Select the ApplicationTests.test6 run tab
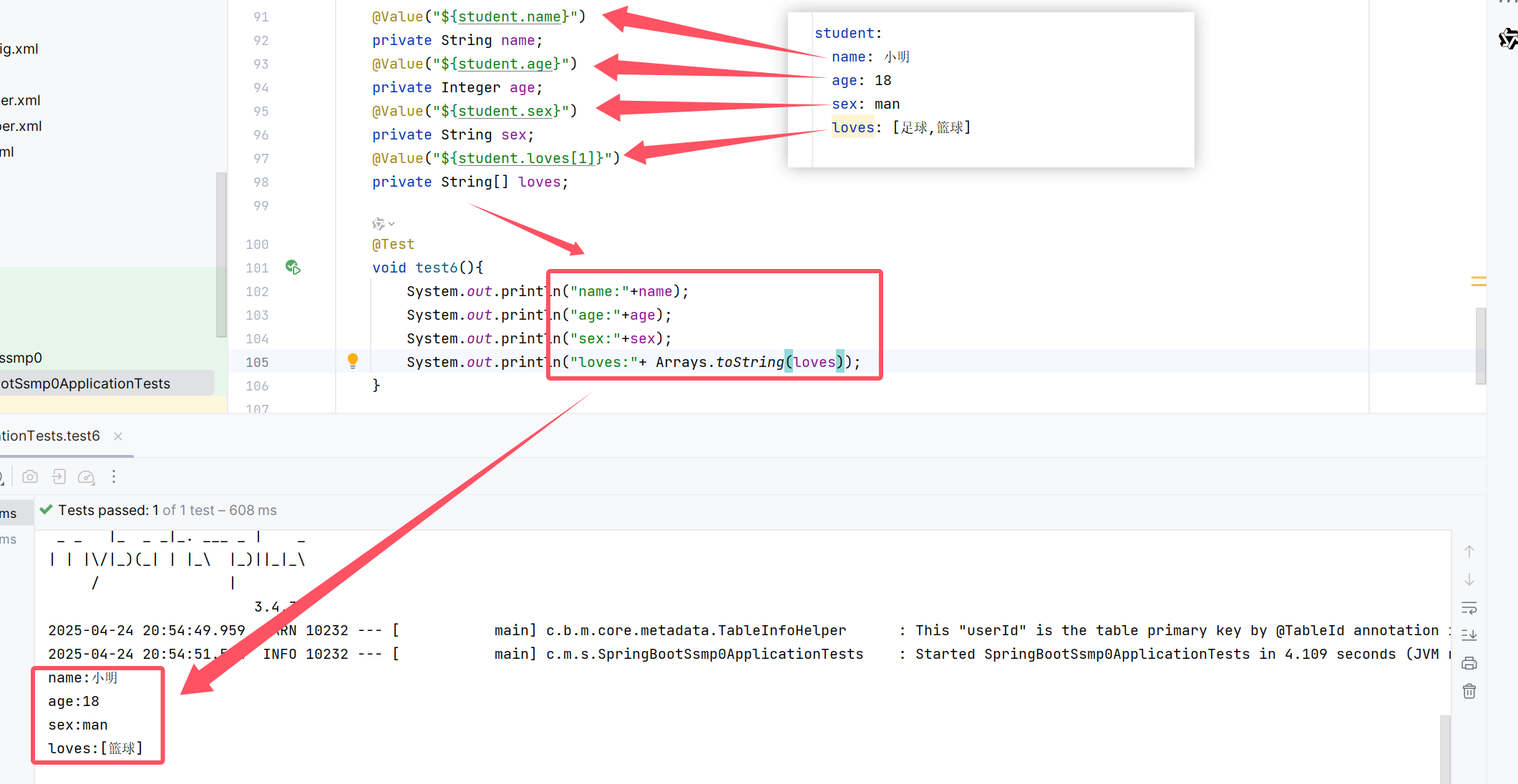 tap(50, 436)
